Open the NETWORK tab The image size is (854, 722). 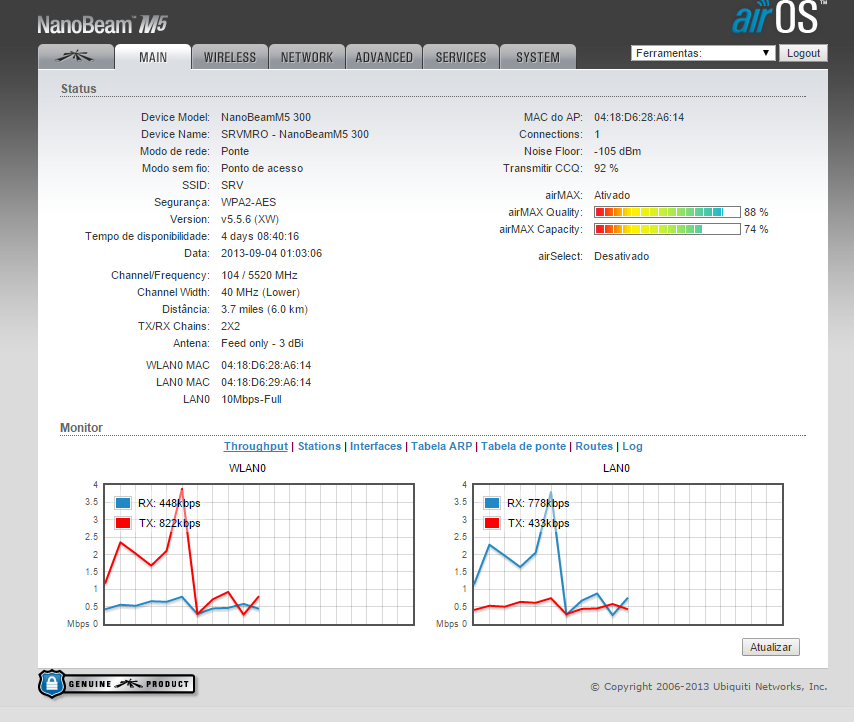click(307, 57)
